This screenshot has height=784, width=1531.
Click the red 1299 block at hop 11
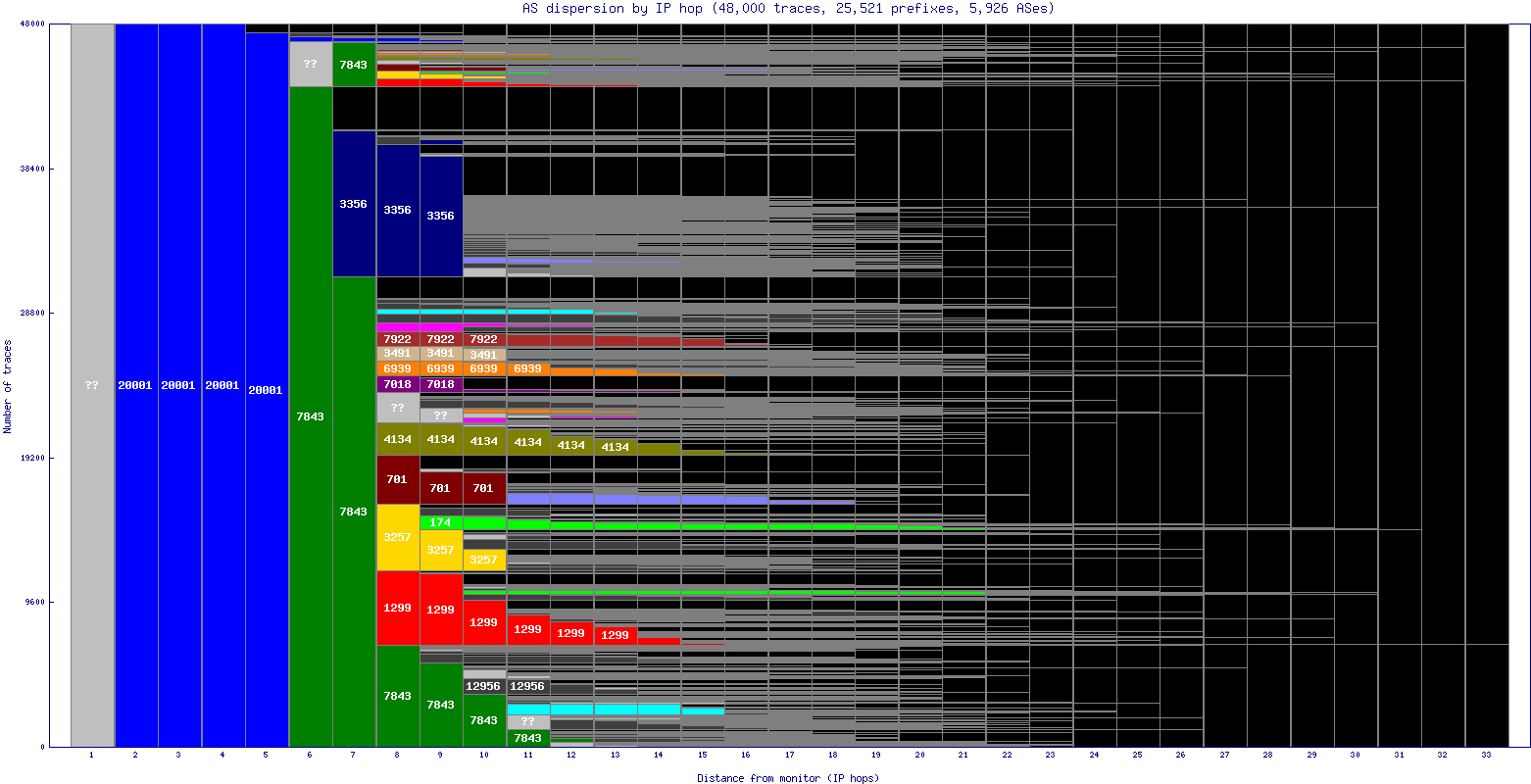pos(528,629)
